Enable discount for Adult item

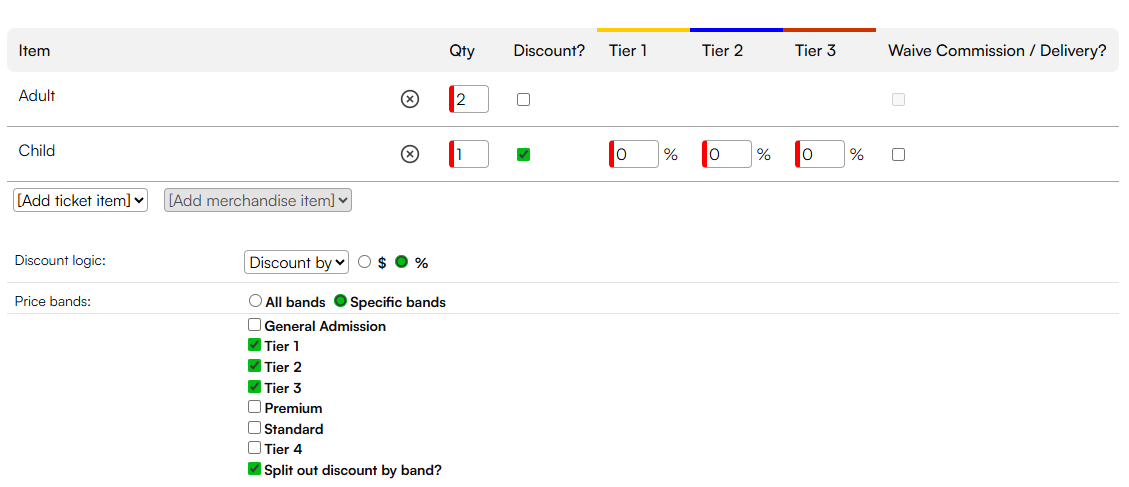point(523,99)
